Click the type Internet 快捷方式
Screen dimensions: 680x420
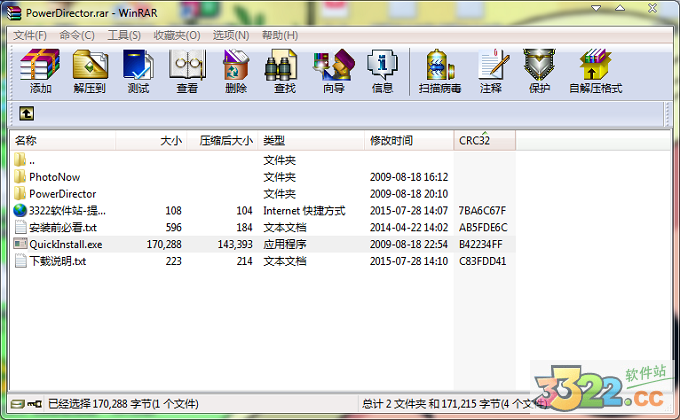click(x=304, y=210)
